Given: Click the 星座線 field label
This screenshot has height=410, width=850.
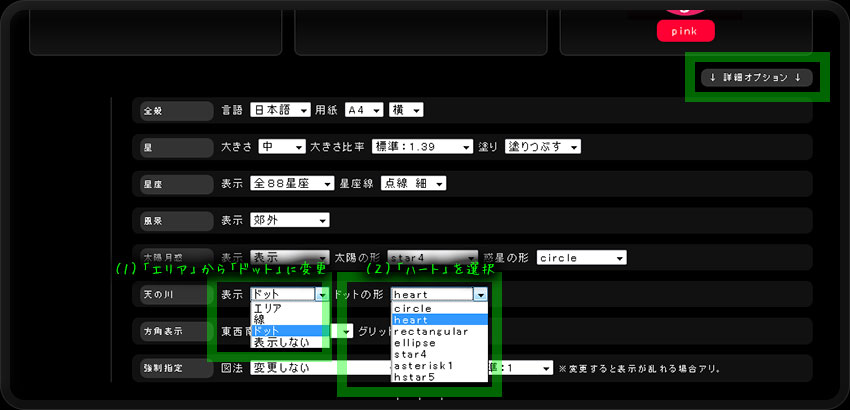Looking at the screenshot, I should (x=357, y=184).
